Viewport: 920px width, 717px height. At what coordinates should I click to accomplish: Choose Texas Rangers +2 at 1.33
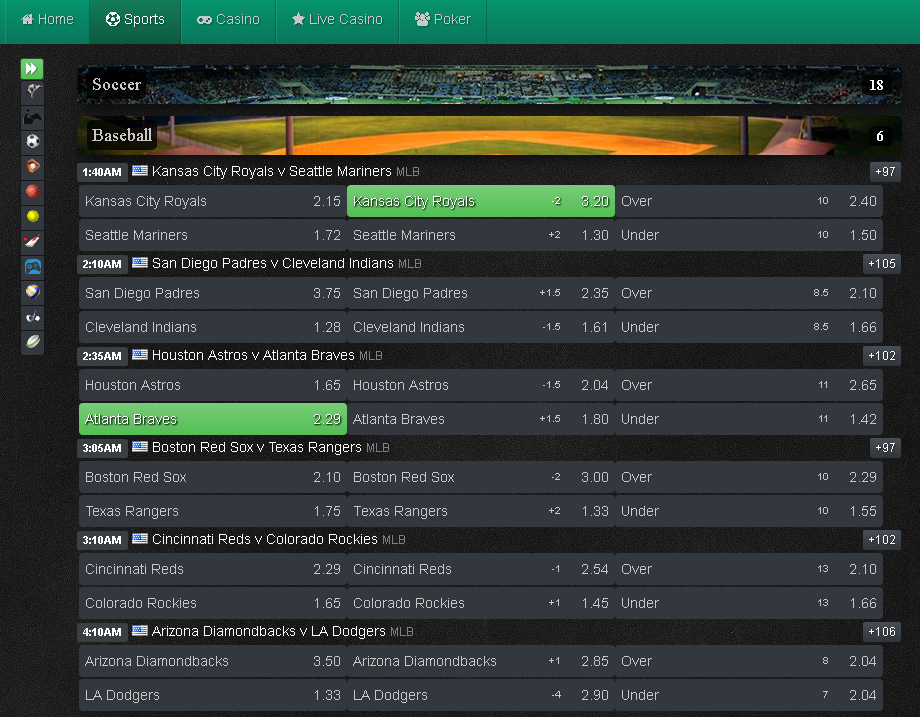click(481, 511)
